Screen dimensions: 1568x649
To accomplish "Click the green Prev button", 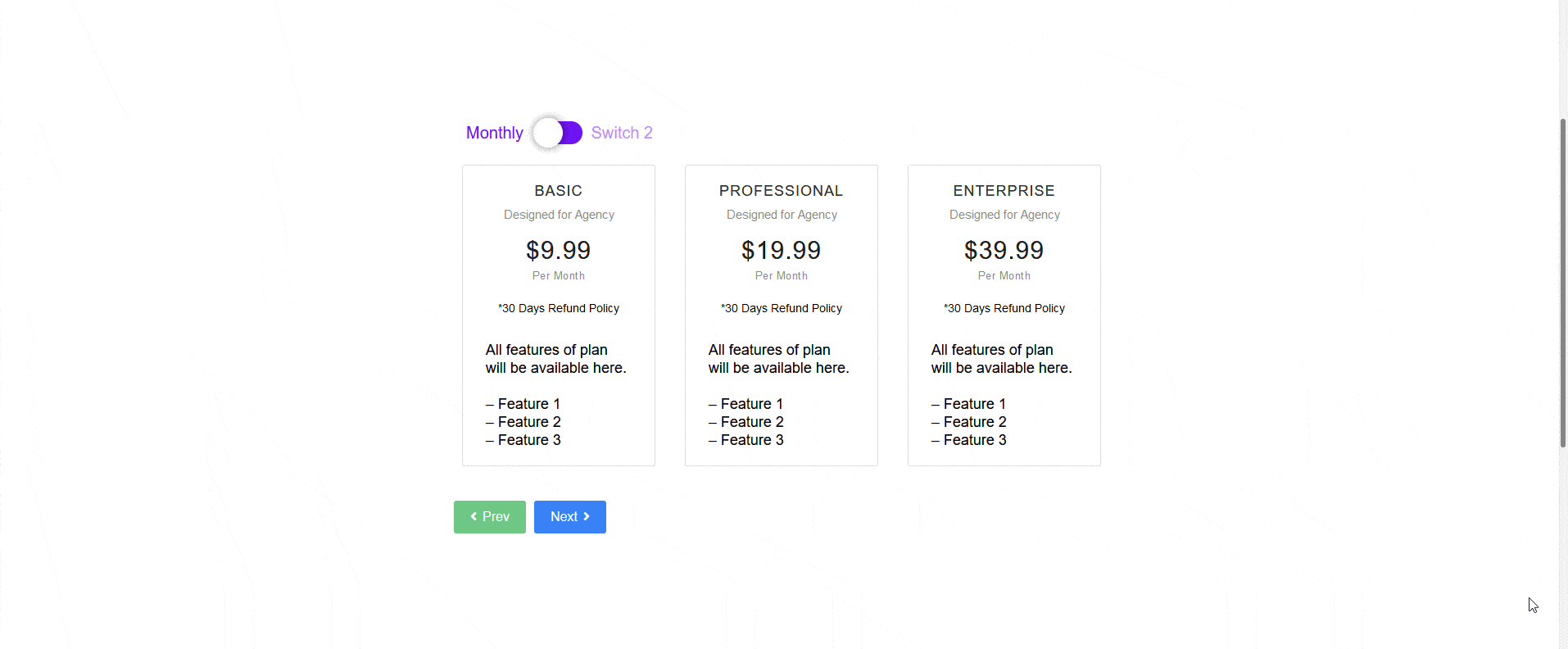I will pyautogui.click(x=490, y=517).
